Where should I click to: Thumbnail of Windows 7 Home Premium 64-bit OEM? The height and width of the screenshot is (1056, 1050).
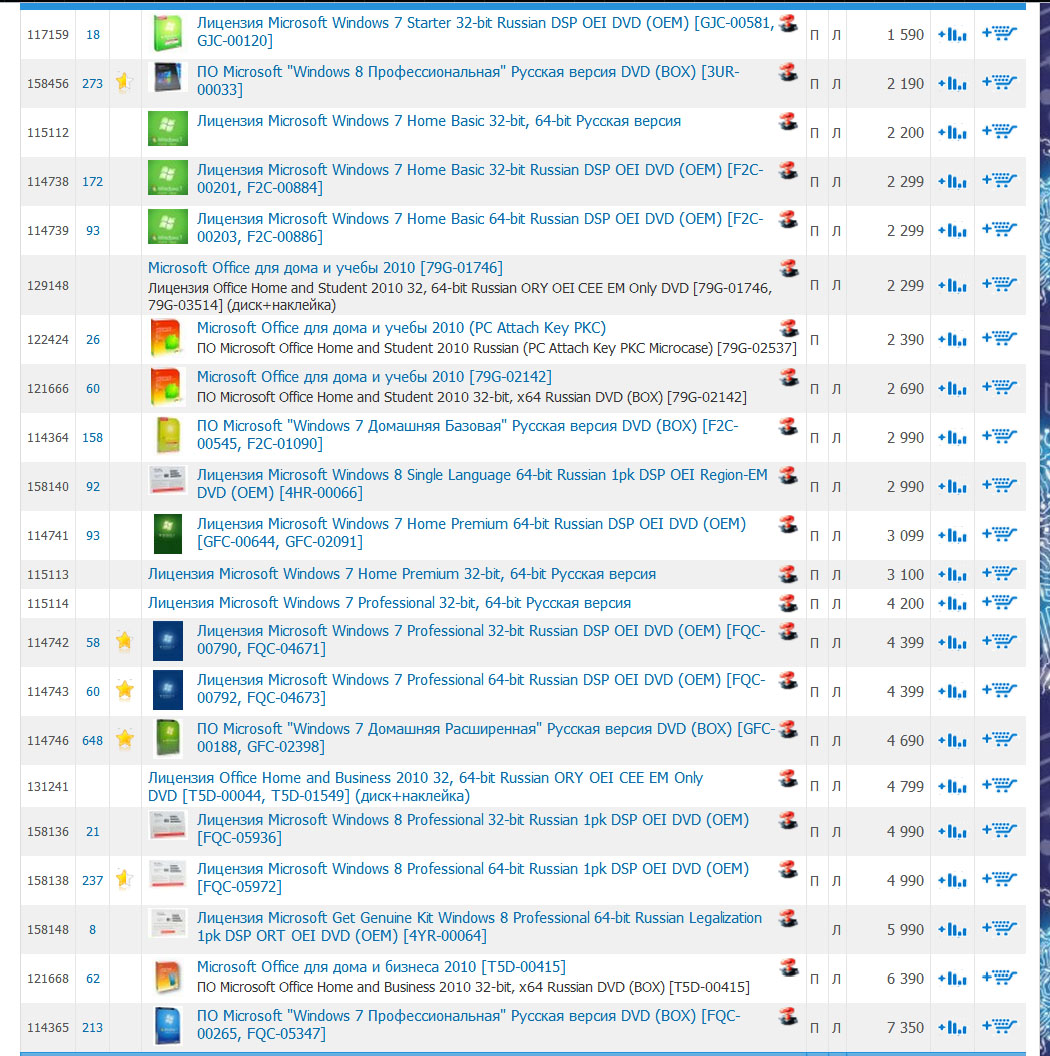[x=168, y=534]
